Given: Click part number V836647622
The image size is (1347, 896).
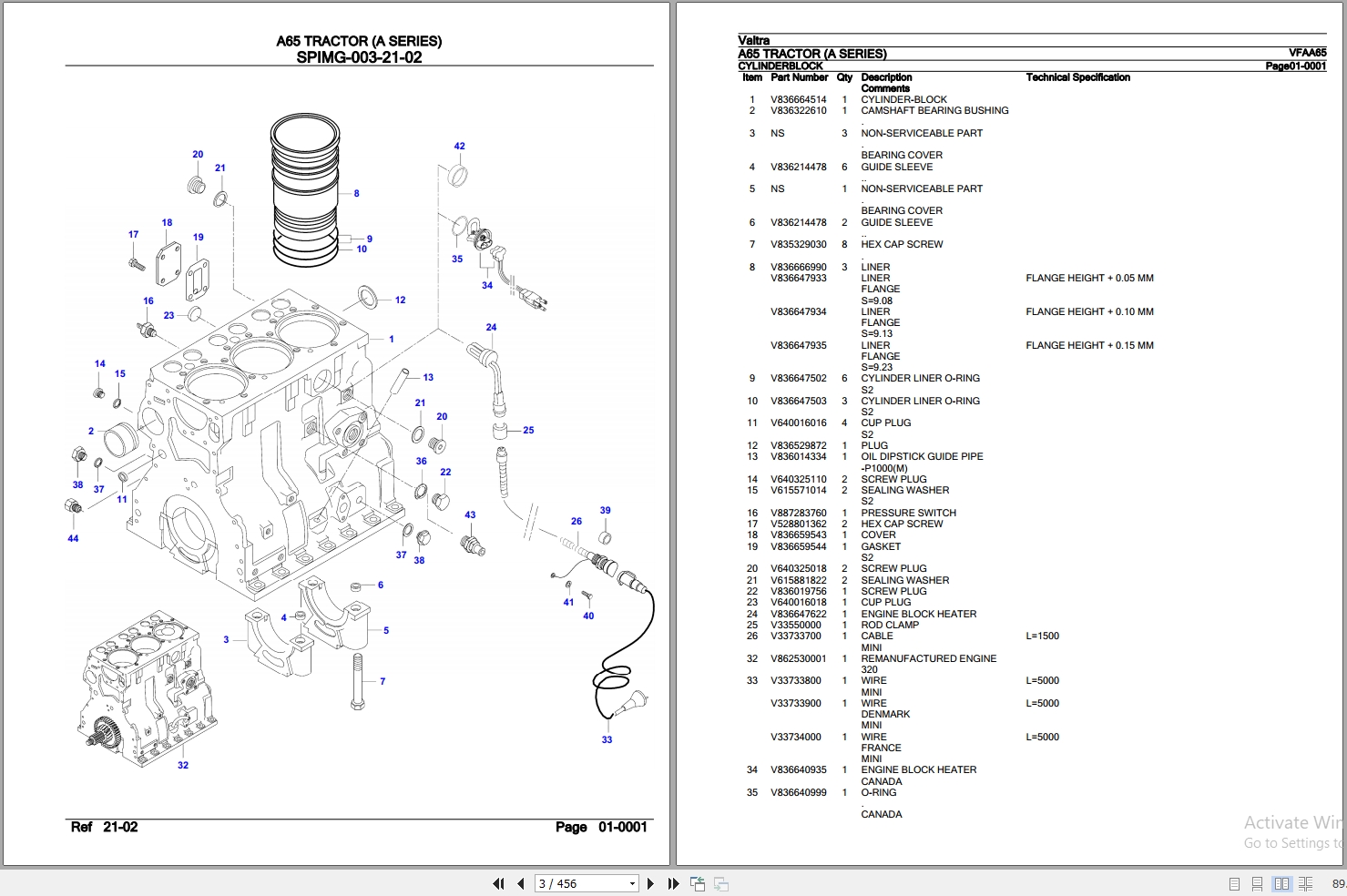Looking at the screenshot, I should [x=799, y=615].
